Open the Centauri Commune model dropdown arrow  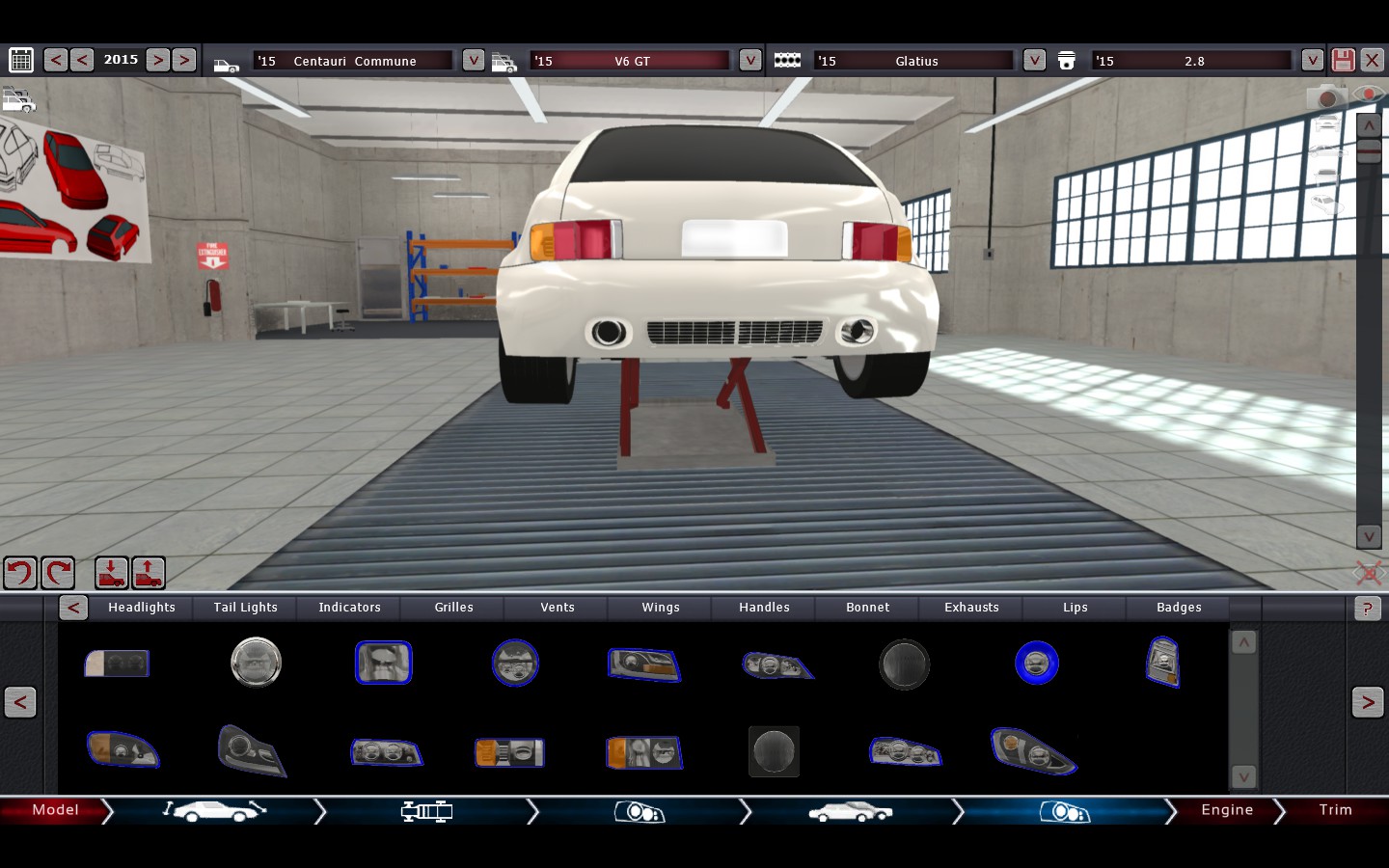[474, 60]
